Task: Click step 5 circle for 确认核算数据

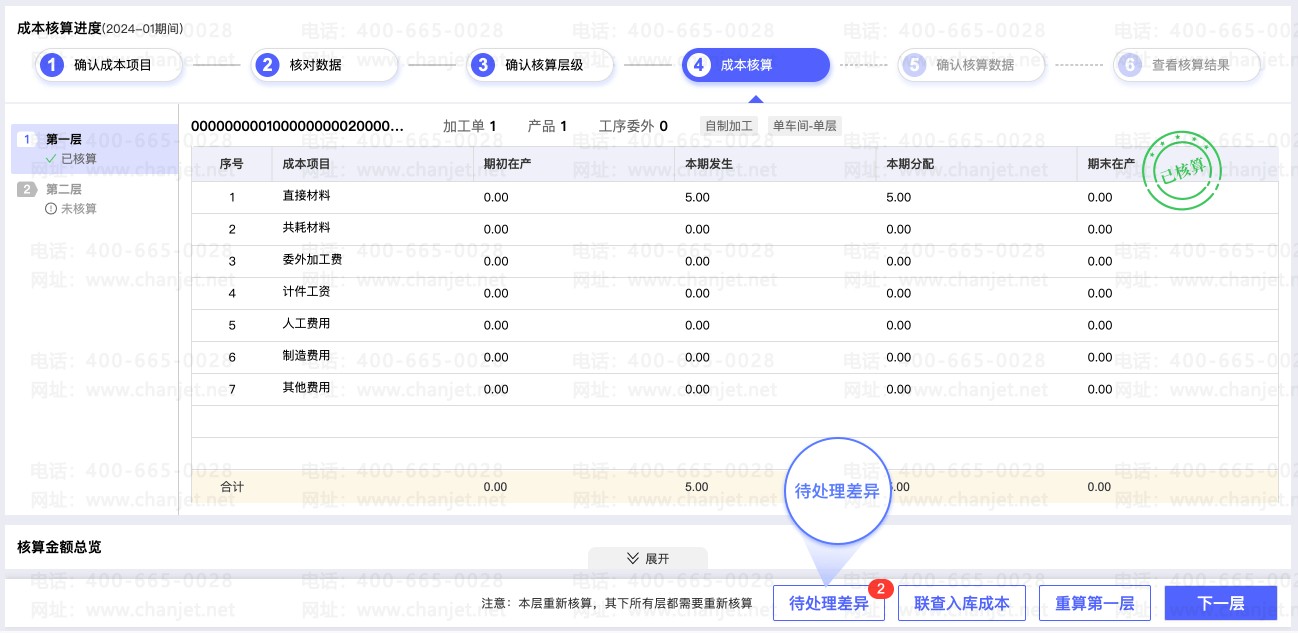Action: 914,65
